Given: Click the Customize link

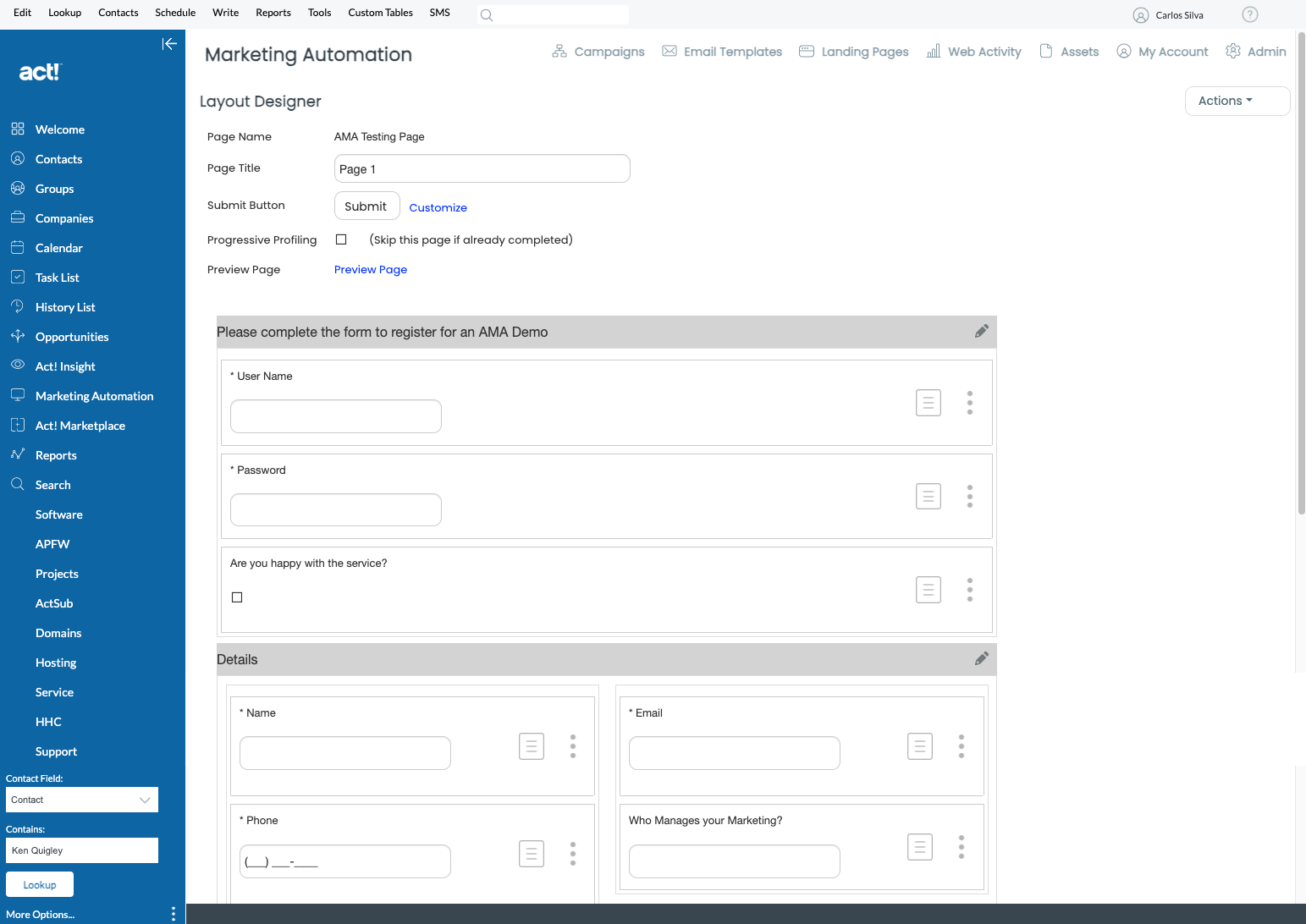Looking at the screenshot, I should pyautogui.click(x=438, y=207).
